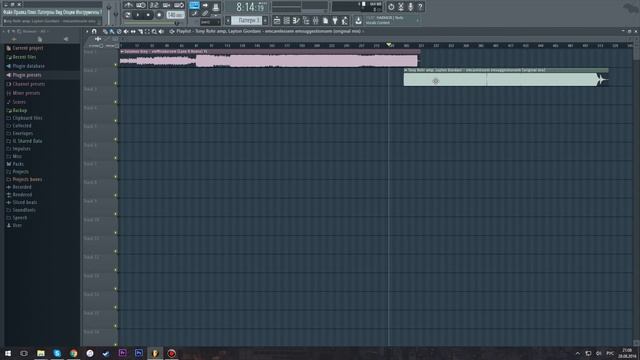The image size is (640, 360).
Task: Open the pattern selector dropdown
Action: coord(247,20)
